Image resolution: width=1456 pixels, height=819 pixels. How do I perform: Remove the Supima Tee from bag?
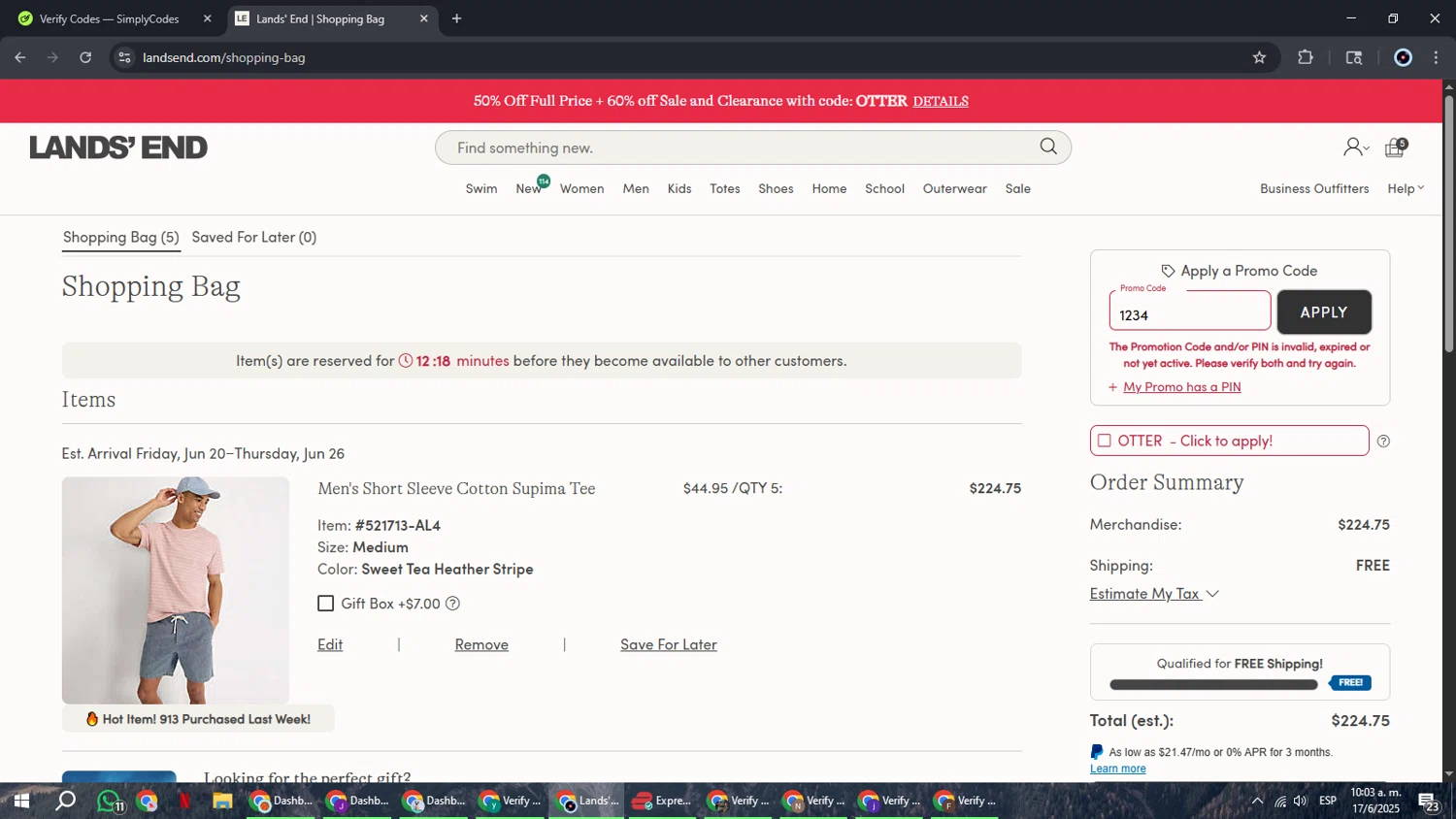click(481, 644)
